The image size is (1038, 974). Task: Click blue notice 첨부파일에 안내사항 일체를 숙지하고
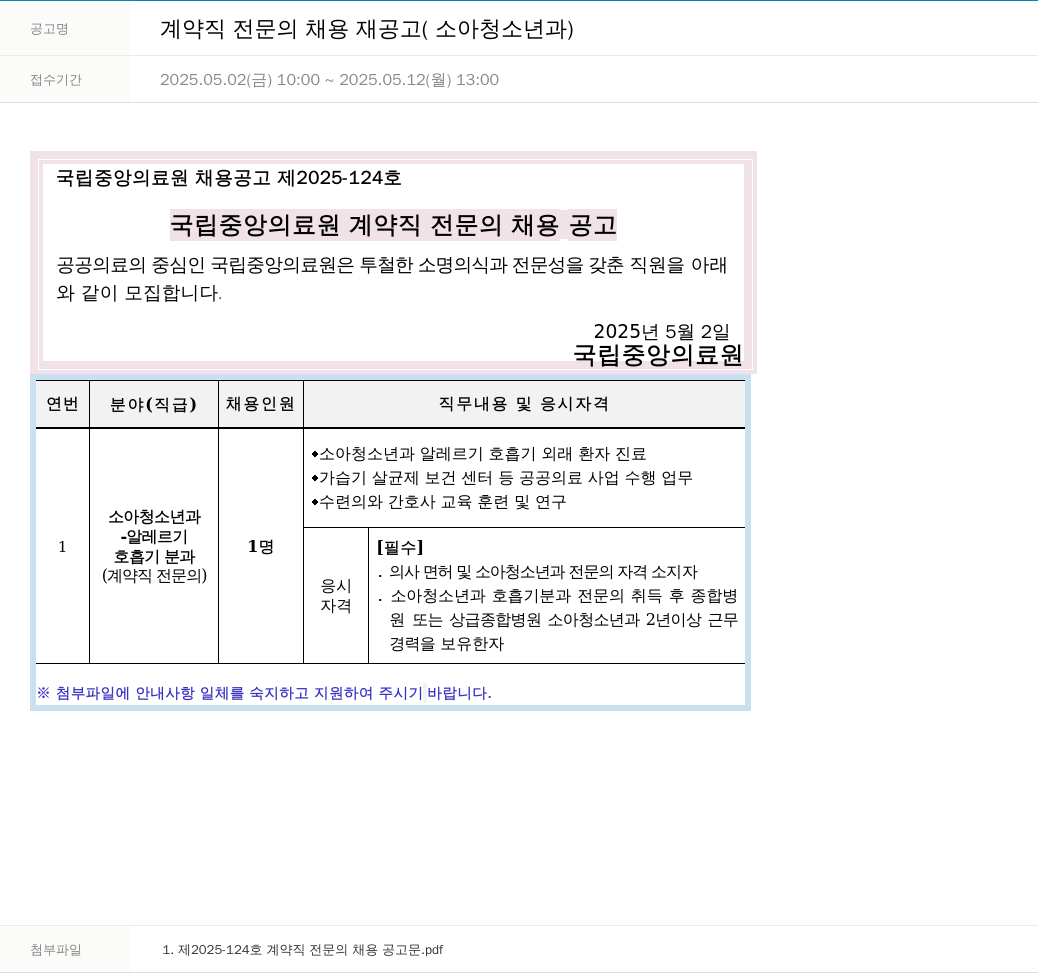point(264,693)
